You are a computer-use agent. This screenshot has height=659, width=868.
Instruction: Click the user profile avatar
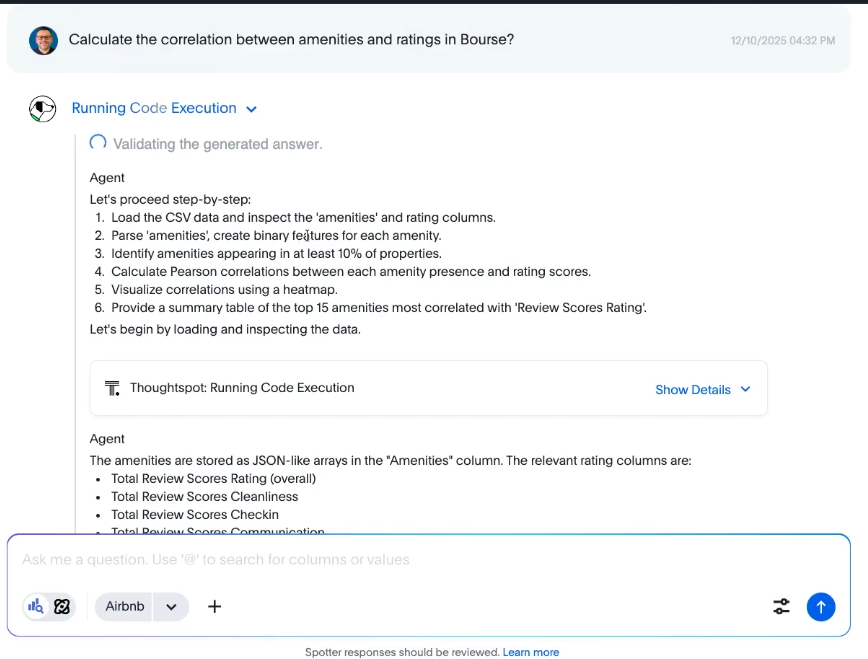coord(43,40)
